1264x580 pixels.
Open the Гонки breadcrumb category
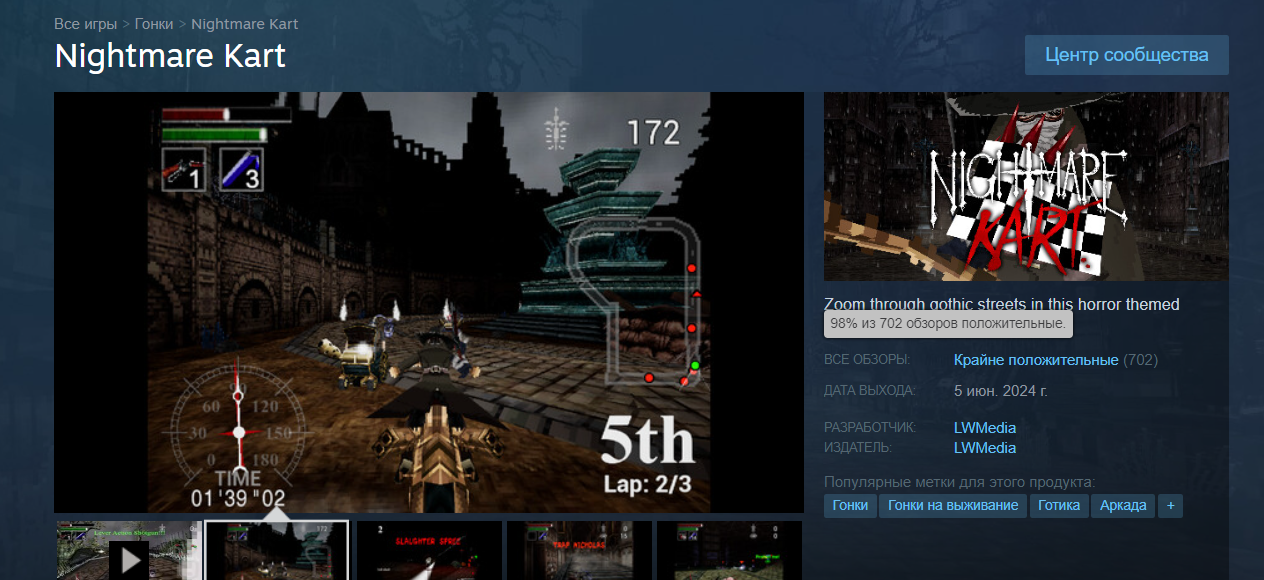tap(154, 23)
